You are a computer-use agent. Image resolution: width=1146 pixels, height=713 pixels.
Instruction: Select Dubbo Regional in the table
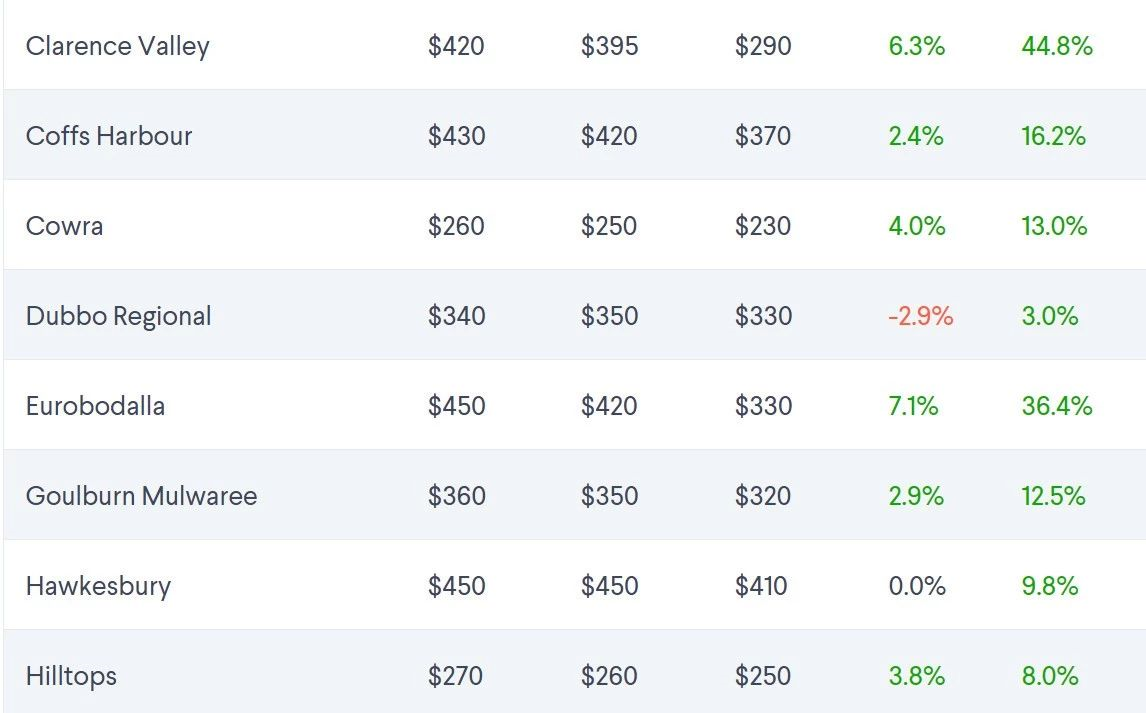[118, 316]
